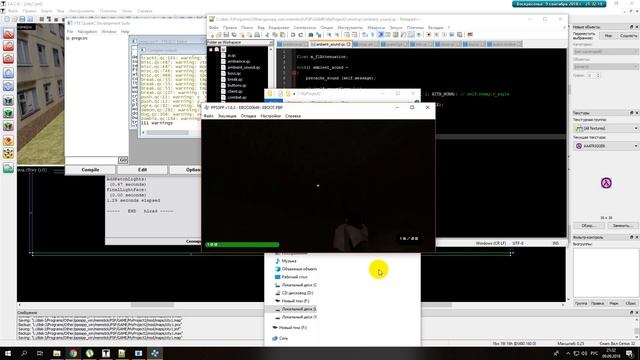Click Print icon in Notepad++ toolbar
This screenshot has height=360, width=640.
click(x=257, y=35)
